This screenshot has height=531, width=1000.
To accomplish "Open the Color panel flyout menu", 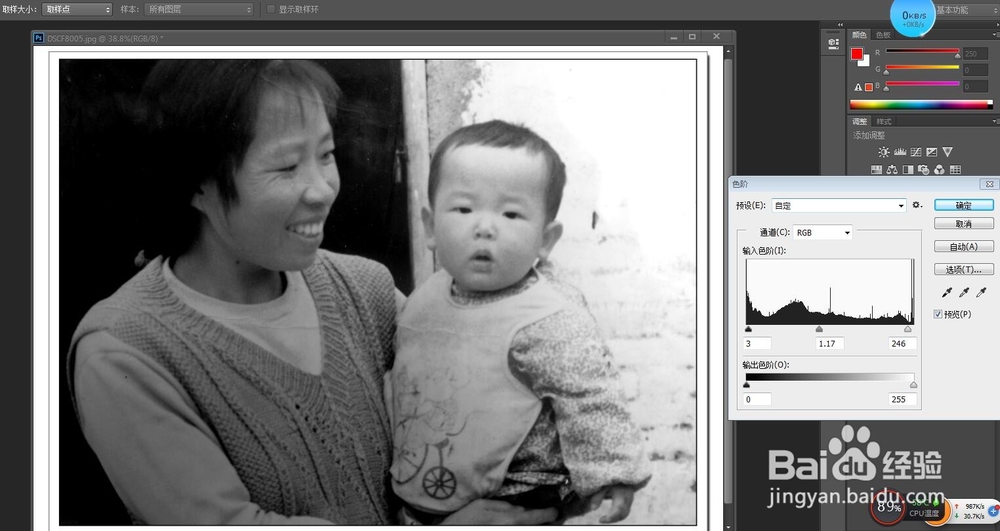I will [996, 34].
